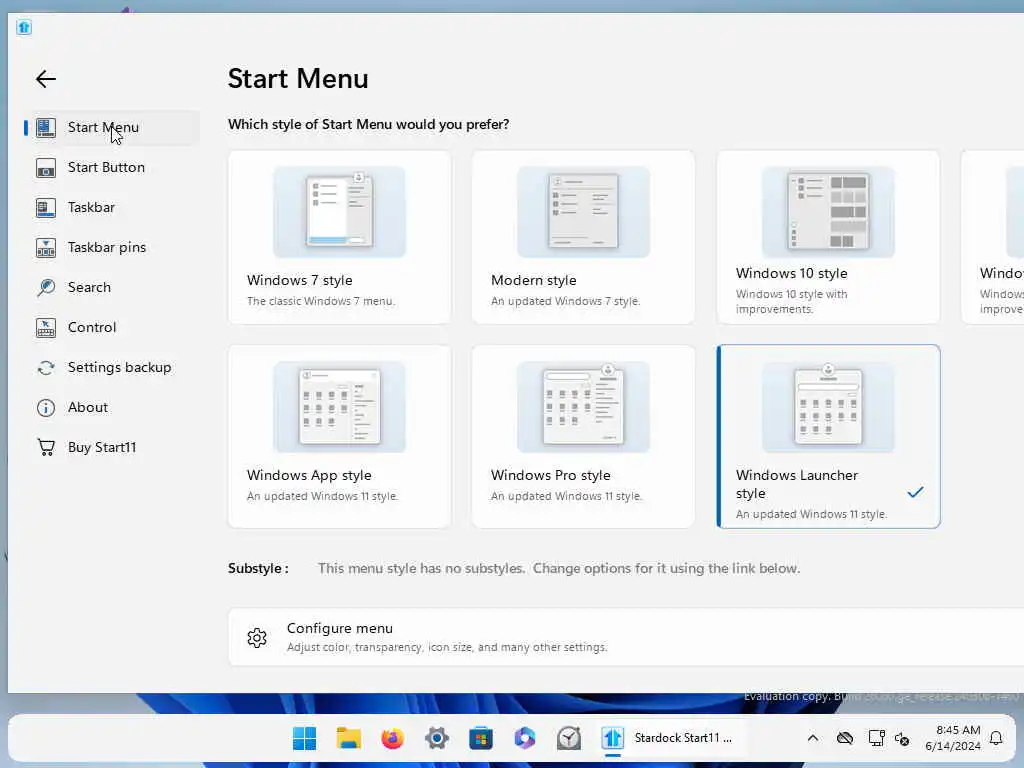Click the OneDrive cloud tray icon
Viewport: 1024px width, 768px height.
coord(845,738)
